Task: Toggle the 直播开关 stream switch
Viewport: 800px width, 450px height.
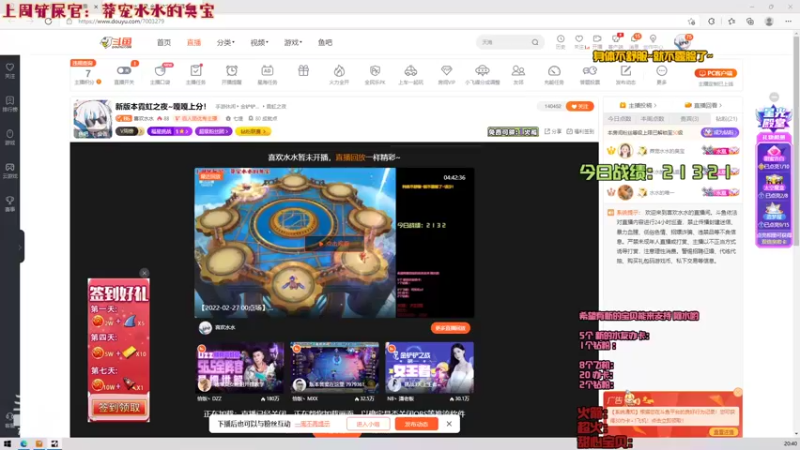Action: tap(124, 73)
